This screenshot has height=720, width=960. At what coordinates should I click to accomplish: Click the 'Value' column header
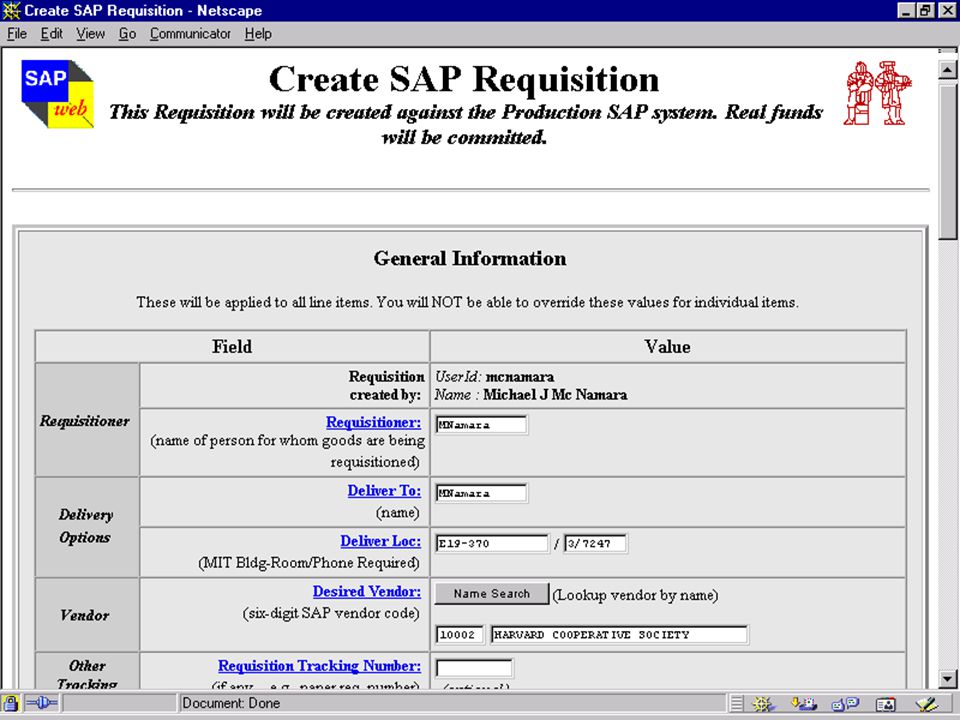[x=667, y=347]
